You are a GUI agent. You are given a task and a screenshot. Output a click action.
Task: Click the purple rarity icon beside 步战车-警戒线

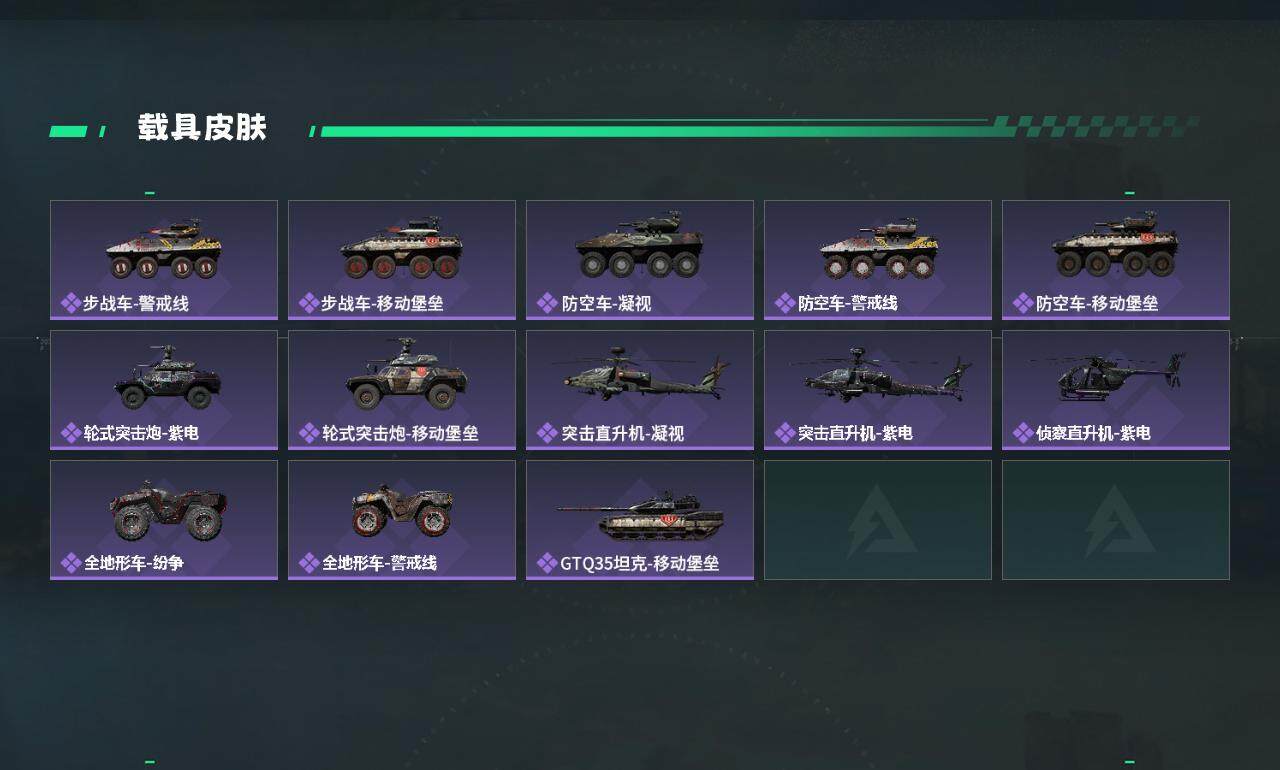point(70,303)
